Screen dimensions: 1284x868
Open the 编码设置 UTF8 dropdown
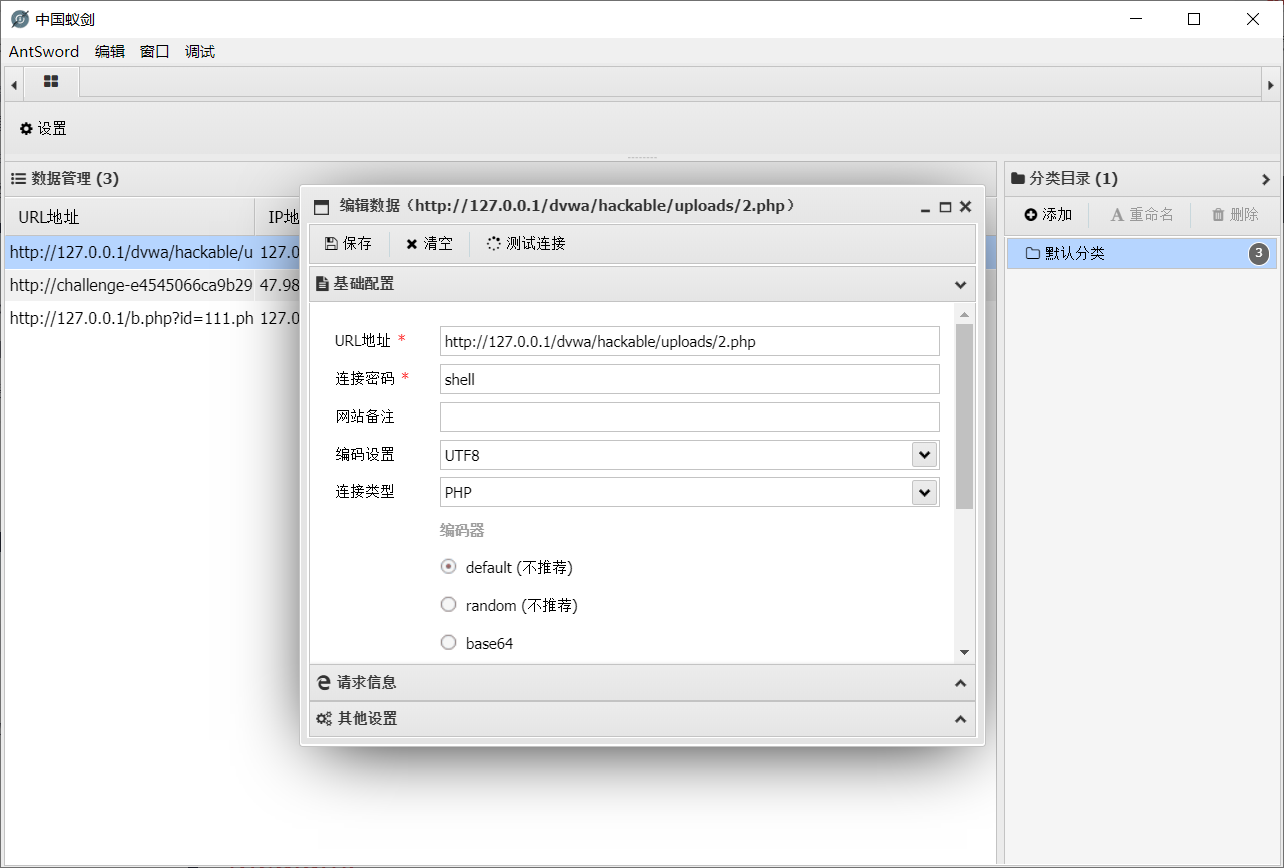(924, 455)
